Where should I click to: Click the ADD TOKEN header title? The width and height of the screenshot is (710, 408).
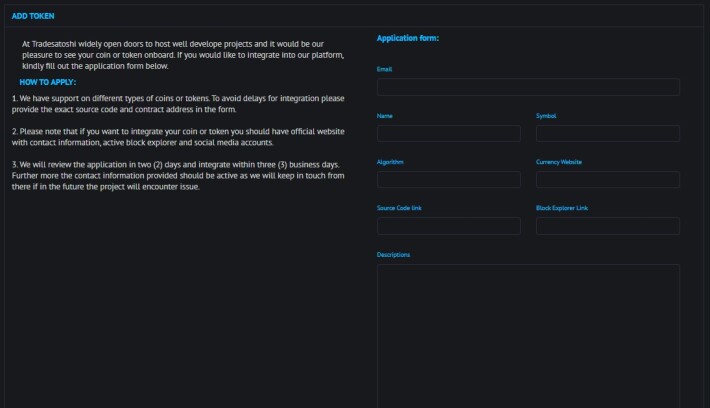pos(33,16)
